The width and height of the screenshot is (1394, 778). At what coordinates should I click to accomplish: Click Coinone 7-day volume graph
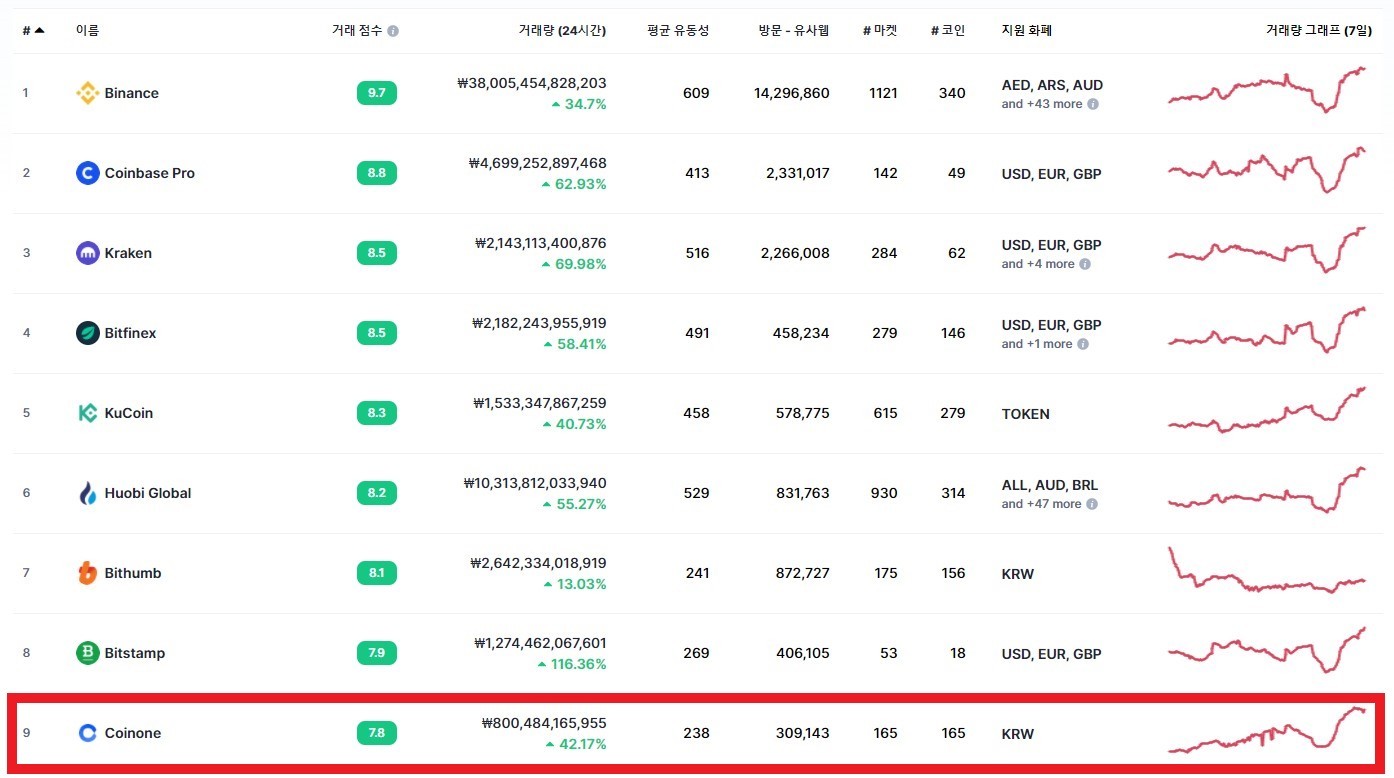point(1267,730)
